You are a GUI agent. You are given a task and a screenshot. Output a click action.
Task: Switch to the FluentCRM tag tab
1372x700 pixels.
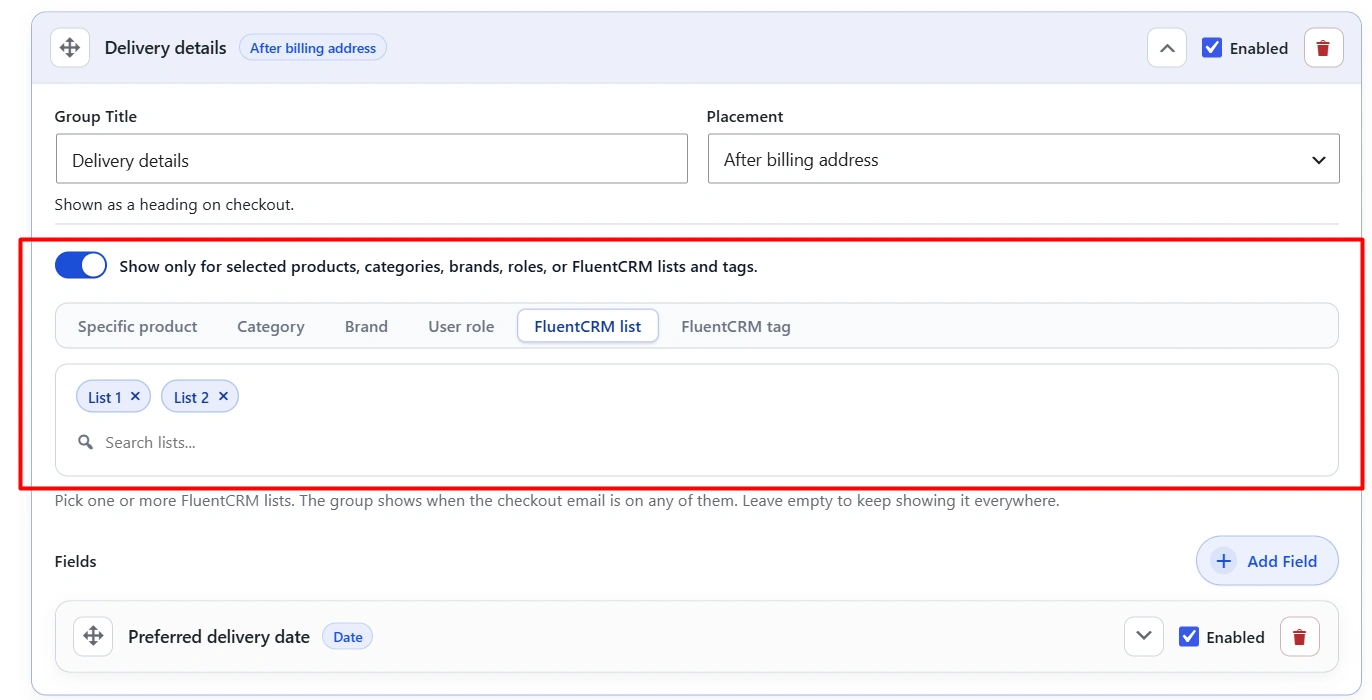click(736, 326)
